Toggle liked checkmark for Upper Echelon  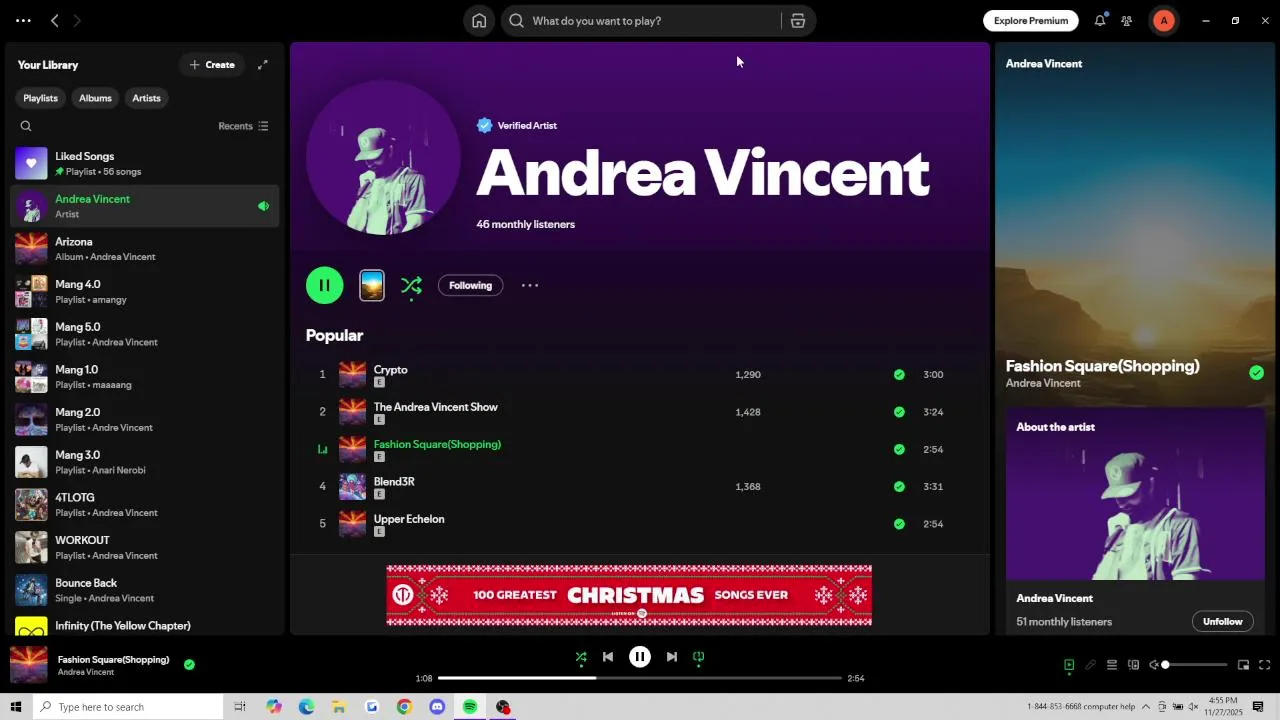pyautogui.click(x=899, y=524)
